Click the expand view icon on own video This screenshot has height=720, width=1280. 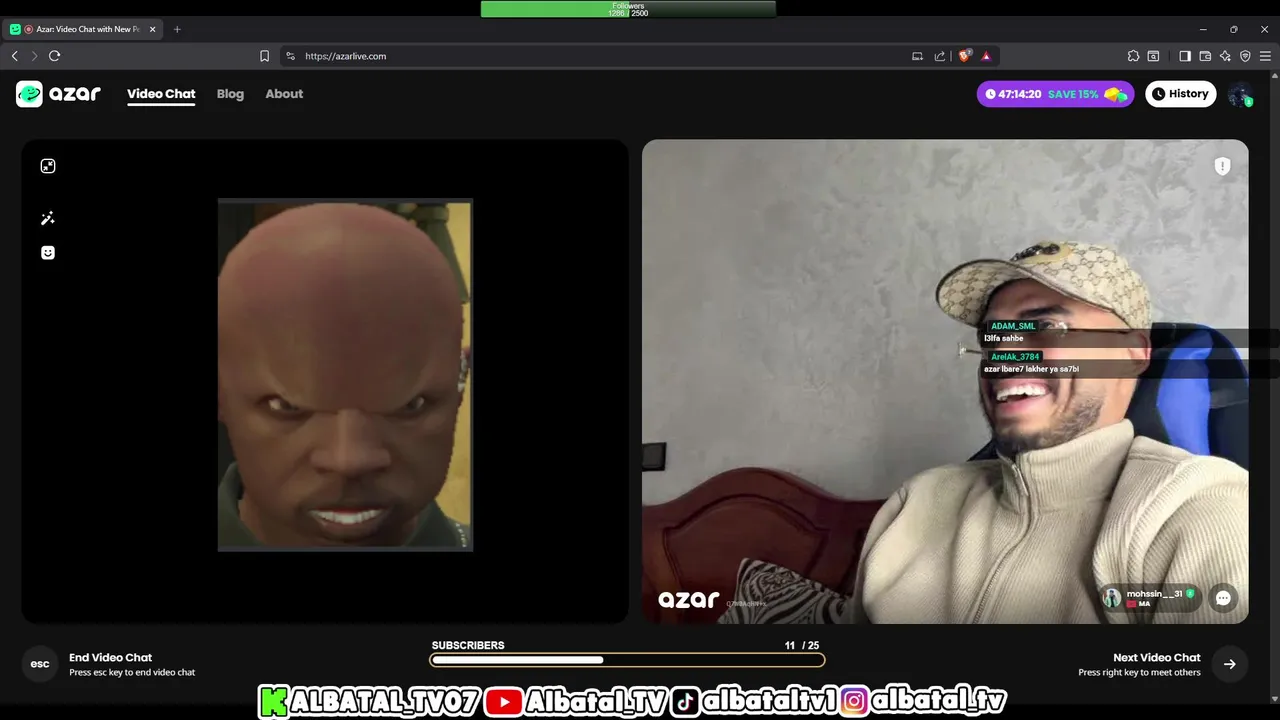[48, 166]
